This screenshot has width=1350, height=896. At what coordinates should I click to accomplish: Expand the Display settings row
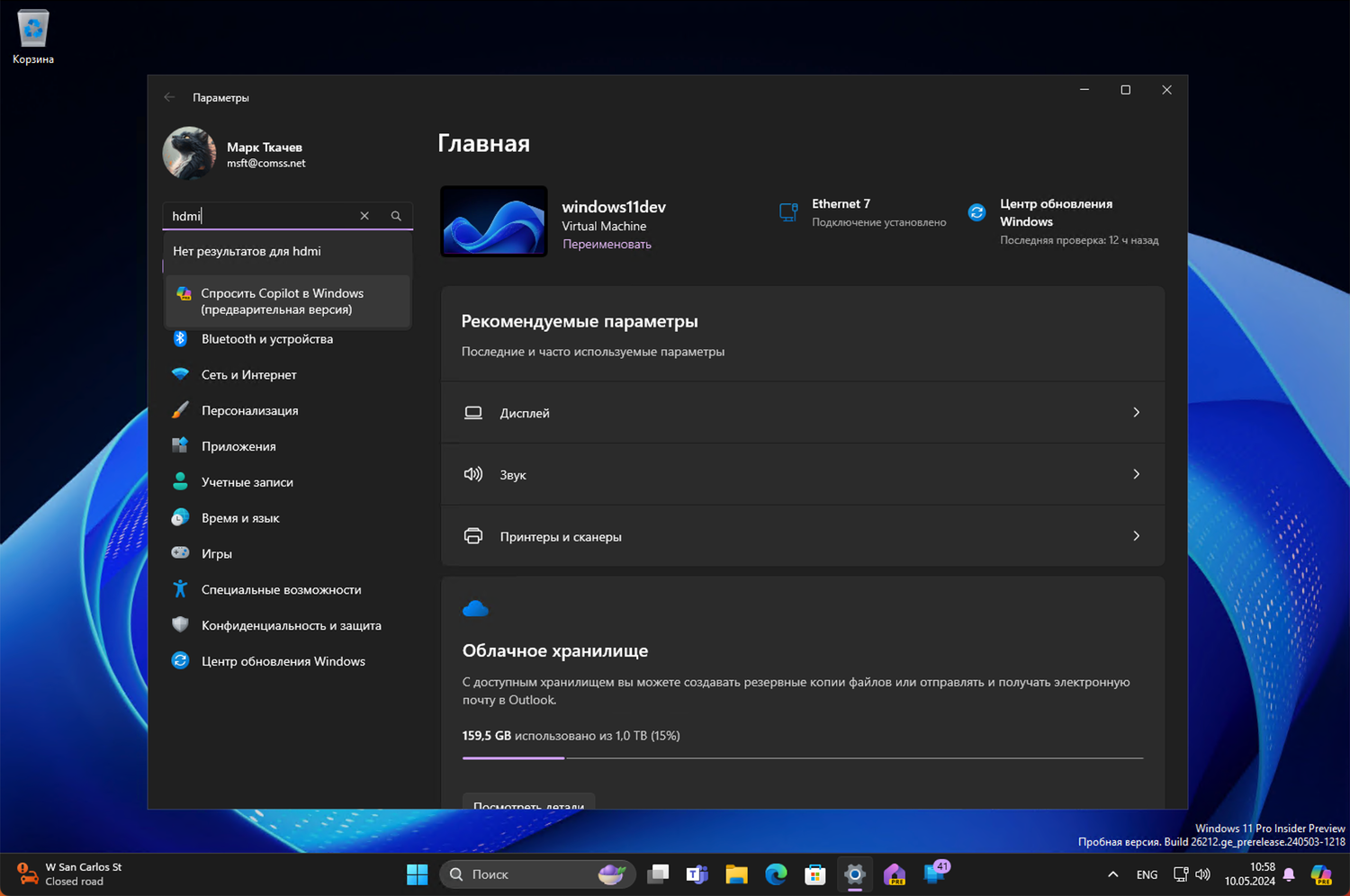801,413
